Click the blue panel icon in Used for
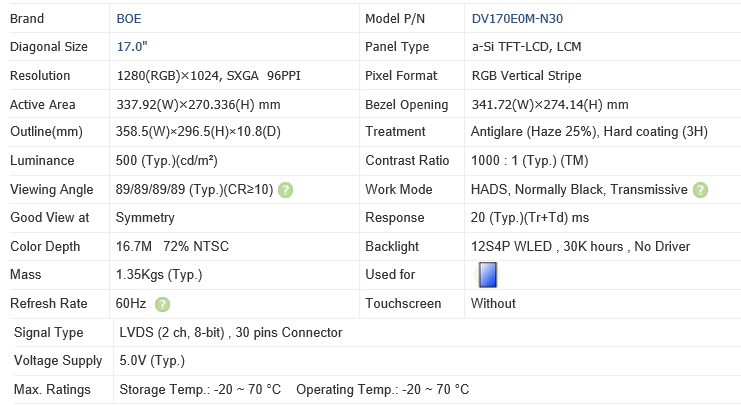The width and height of the screenshot is (741, 405). tap(488, 275)
